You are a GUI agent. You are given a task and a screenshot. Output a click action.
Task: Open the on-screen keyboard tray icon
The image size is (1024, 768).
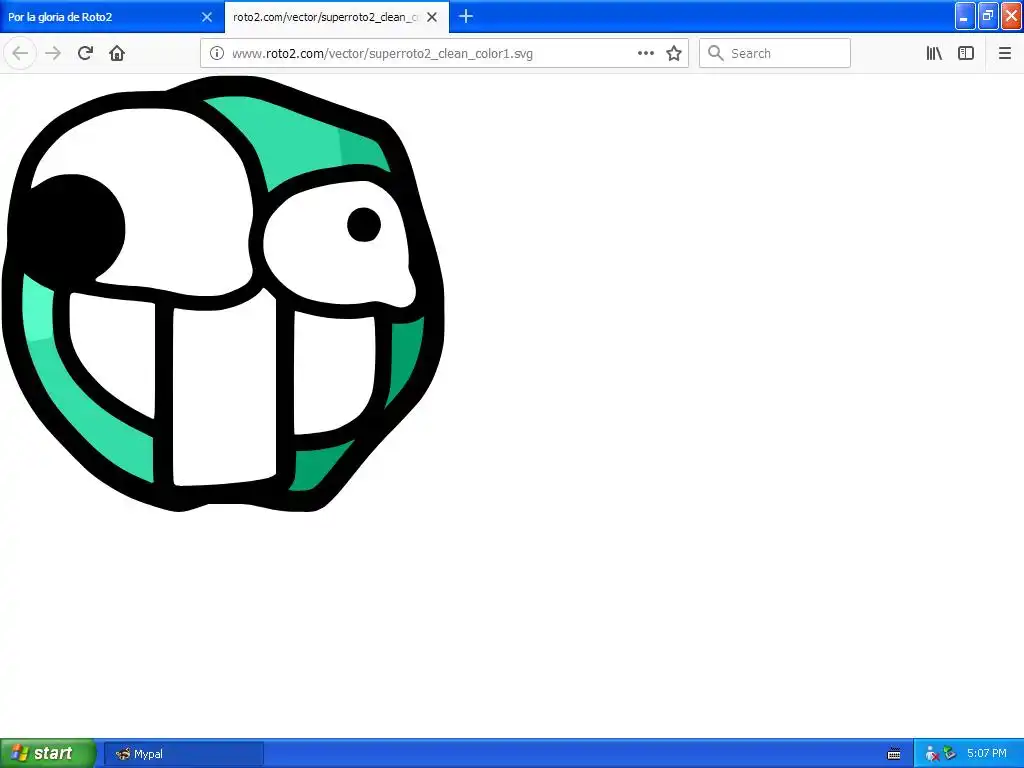894,754
